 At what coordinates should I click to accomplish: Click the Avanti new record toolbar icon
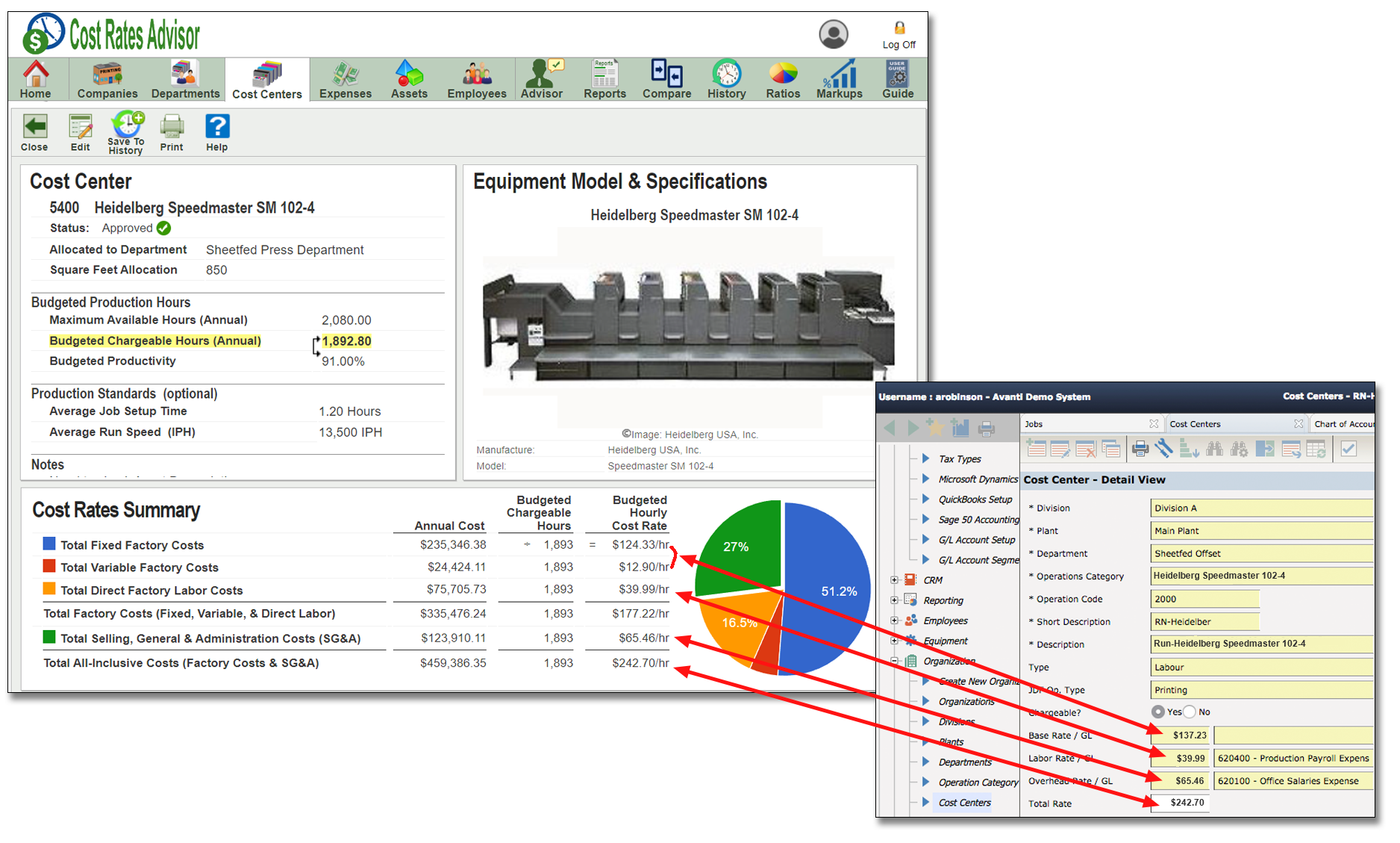[1036, 449]
